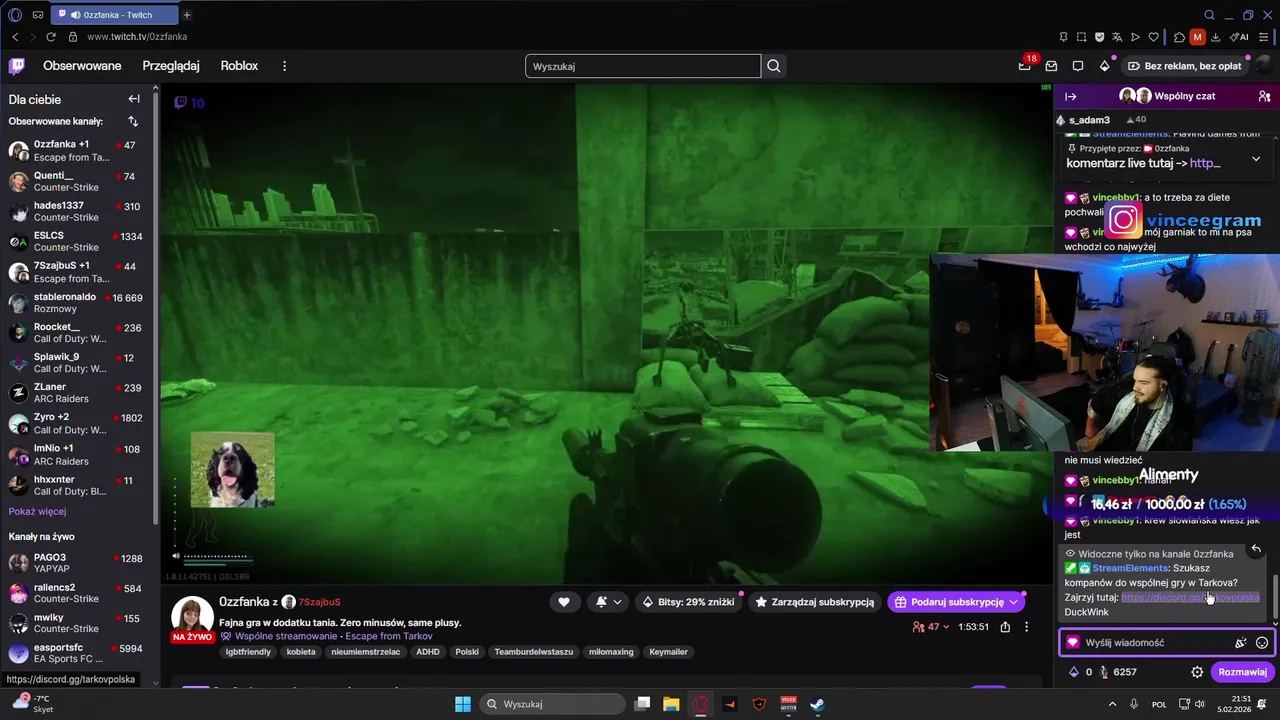This screenshot has width=1280, height=720.
Task: Open the browser AI assistant button
Action: coord(1240,37)
